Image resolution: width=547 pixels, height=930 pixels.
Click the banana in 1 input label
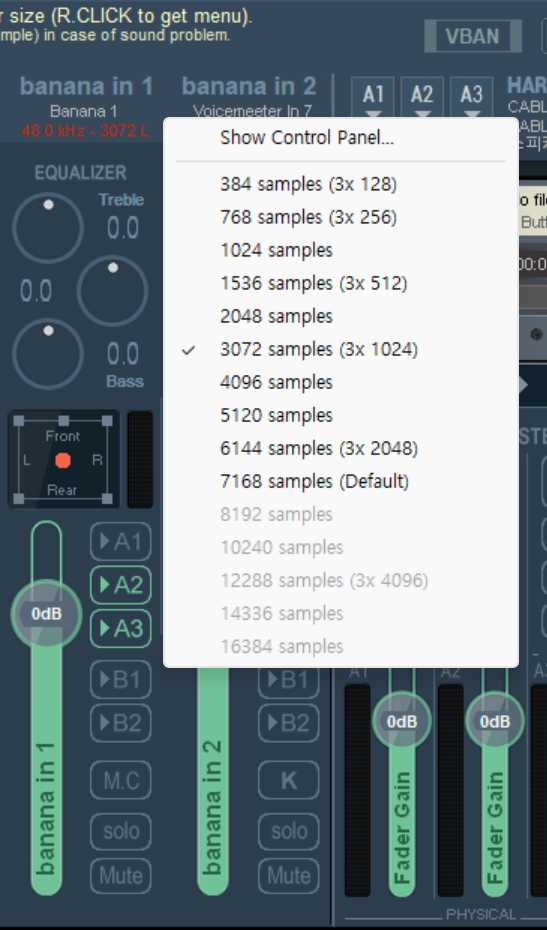pyautogui.click(x=87, y=87)
